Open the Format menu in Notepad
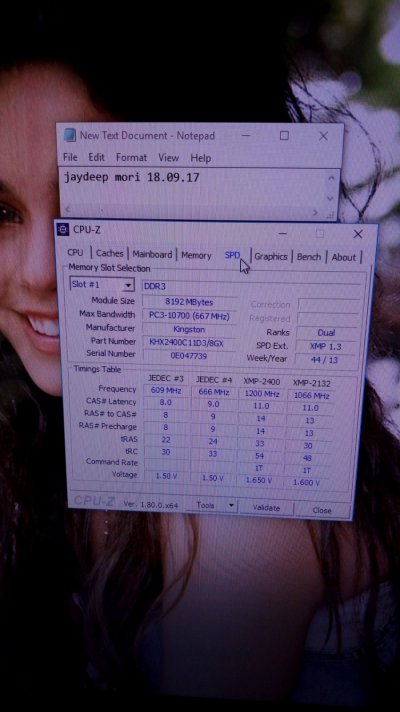 coord(131,158)
